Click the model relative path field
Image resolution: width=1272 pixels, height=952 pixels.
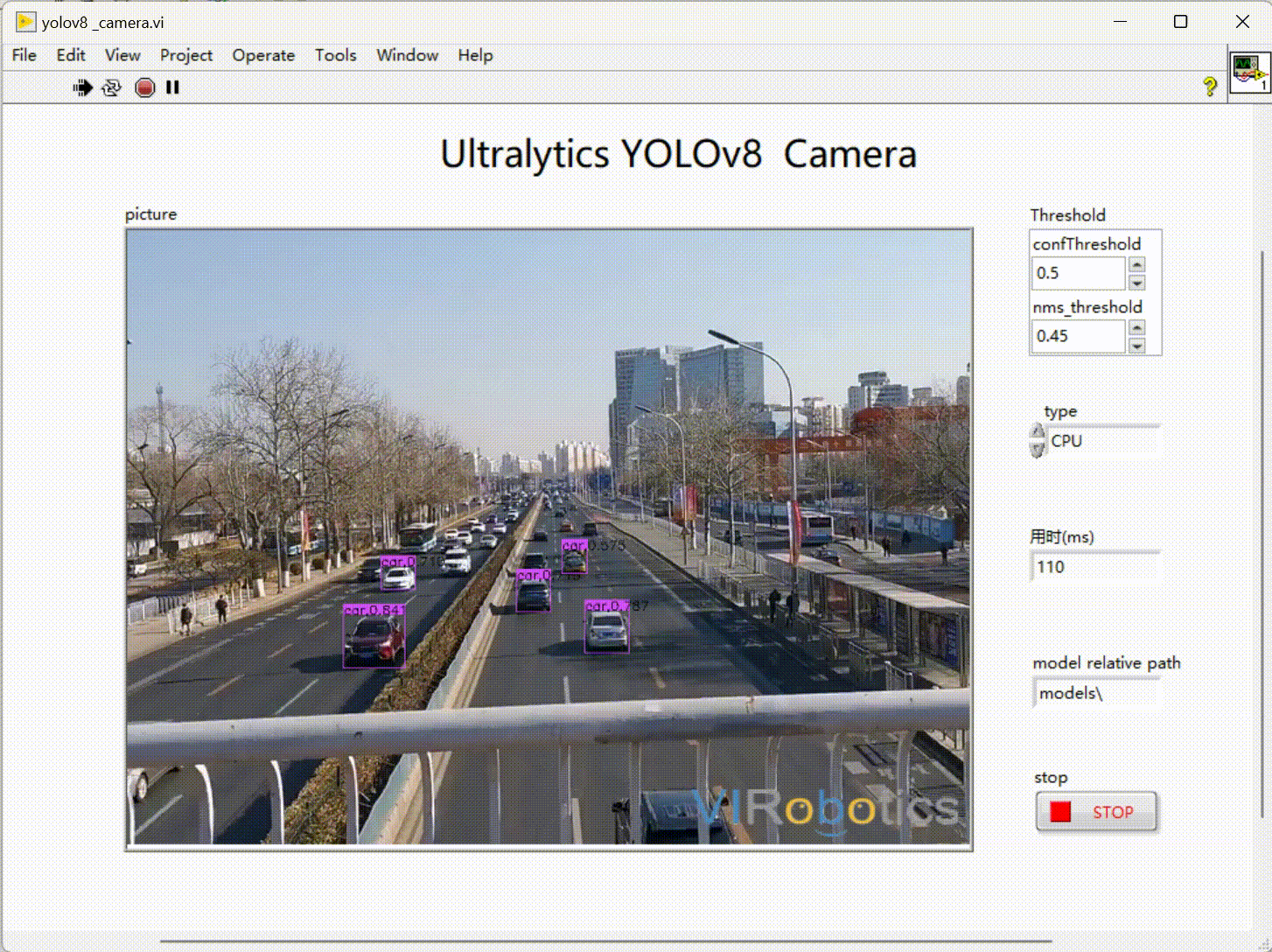pyautogui.click(x=1096, y=693)
